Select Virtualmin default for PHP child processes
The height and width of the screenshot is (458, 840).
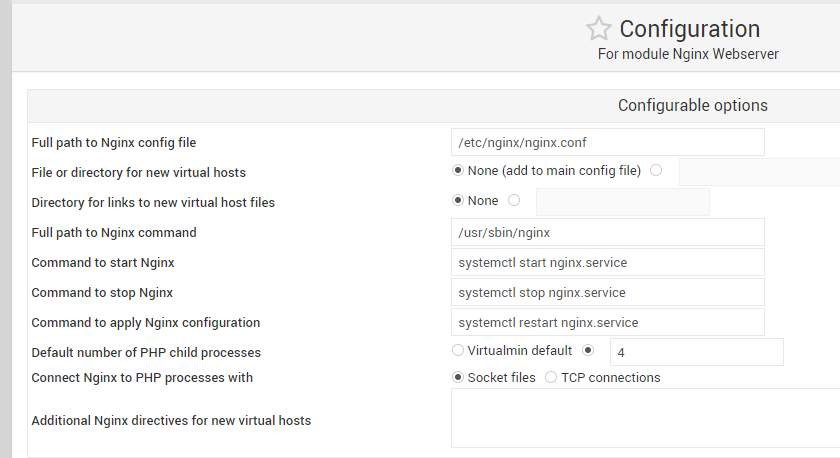pos(458,351)
